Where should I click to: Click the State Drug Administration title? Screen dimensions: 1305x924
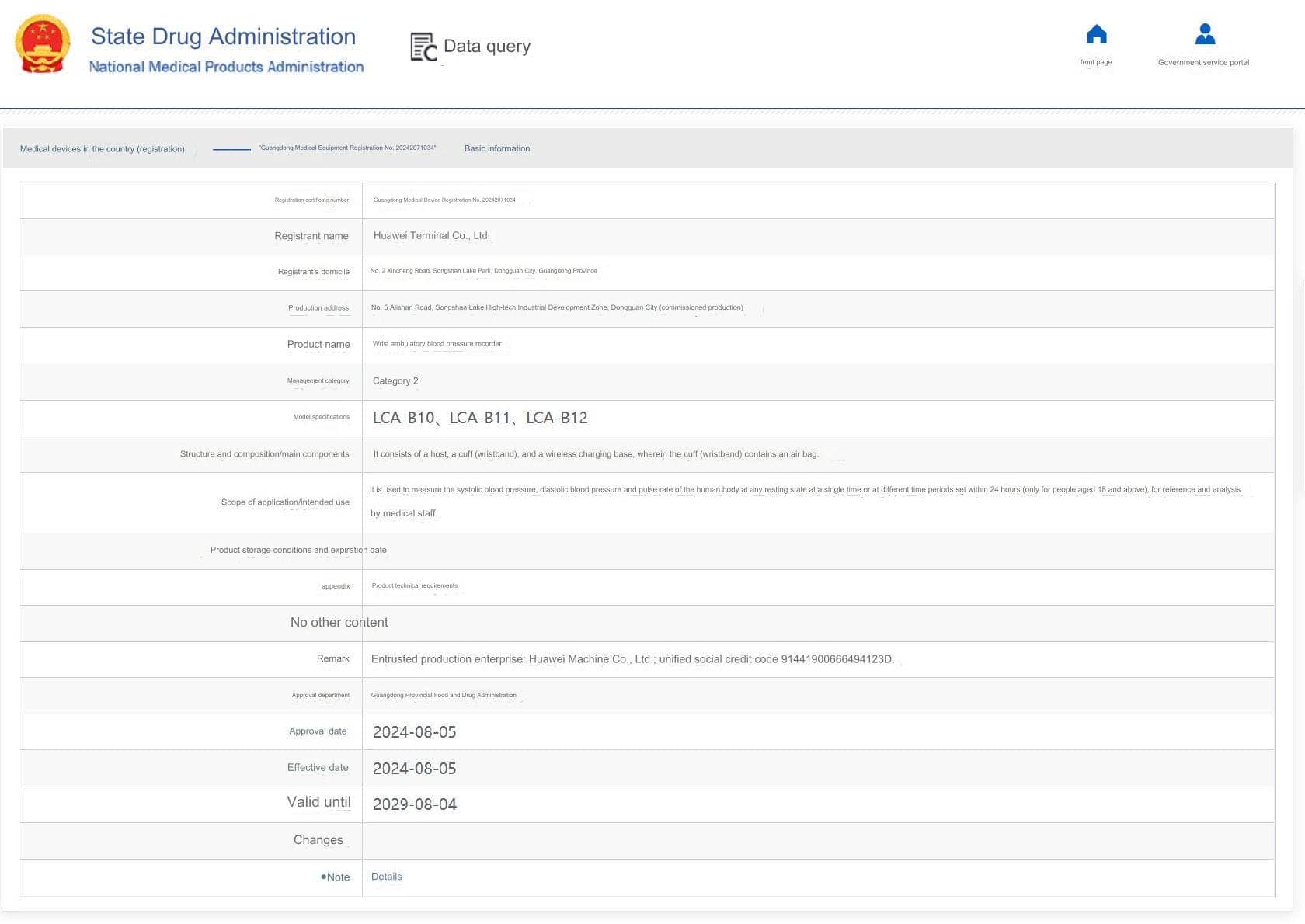pos(223,36)
